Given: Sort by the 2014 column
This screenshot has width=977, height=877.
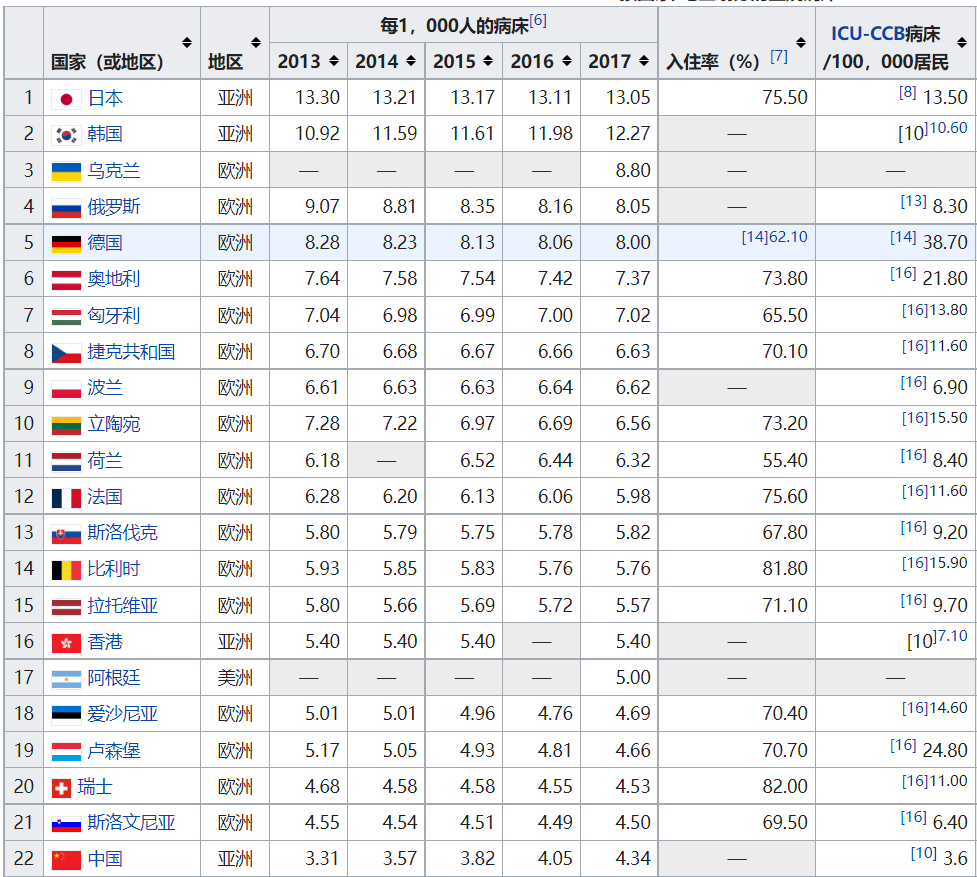Looking at the screenshot, I should coord(411,61).
